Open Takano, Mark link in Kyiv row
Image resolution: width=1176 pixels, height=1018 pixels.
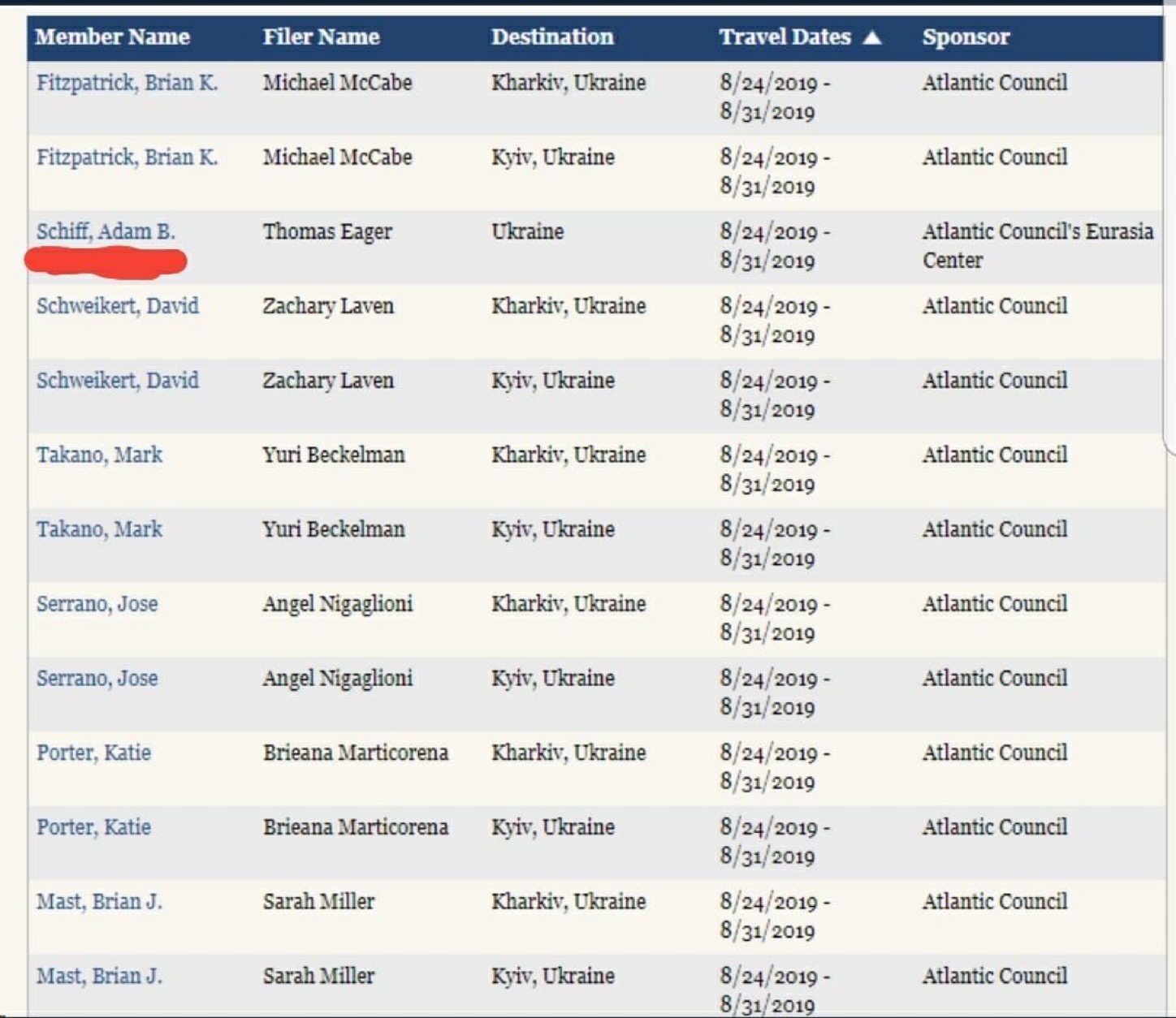pos(99,530)
